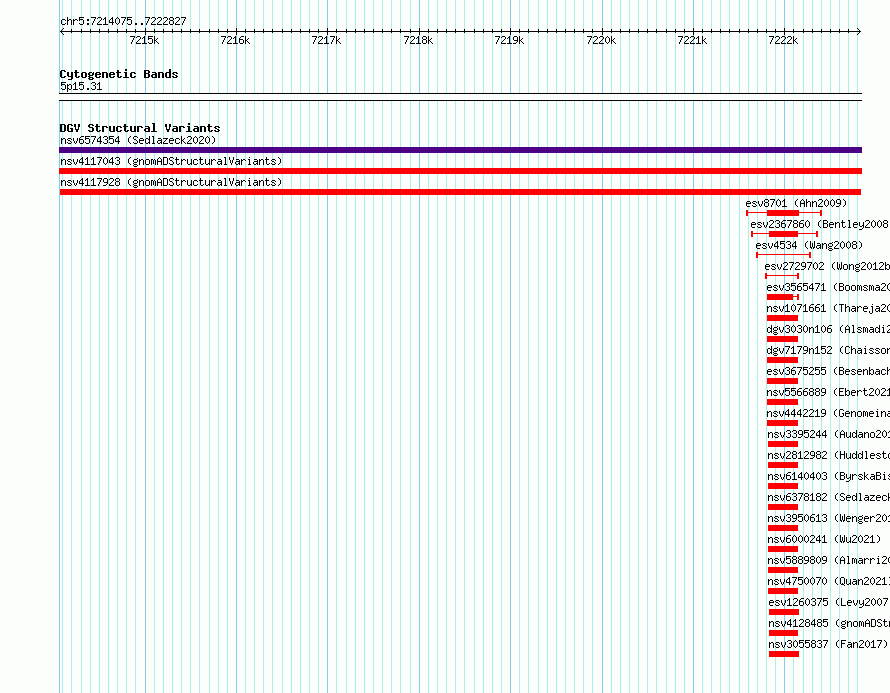
Task: Open variant esv3675255 Besenbacher label
Action: (828, 371)
